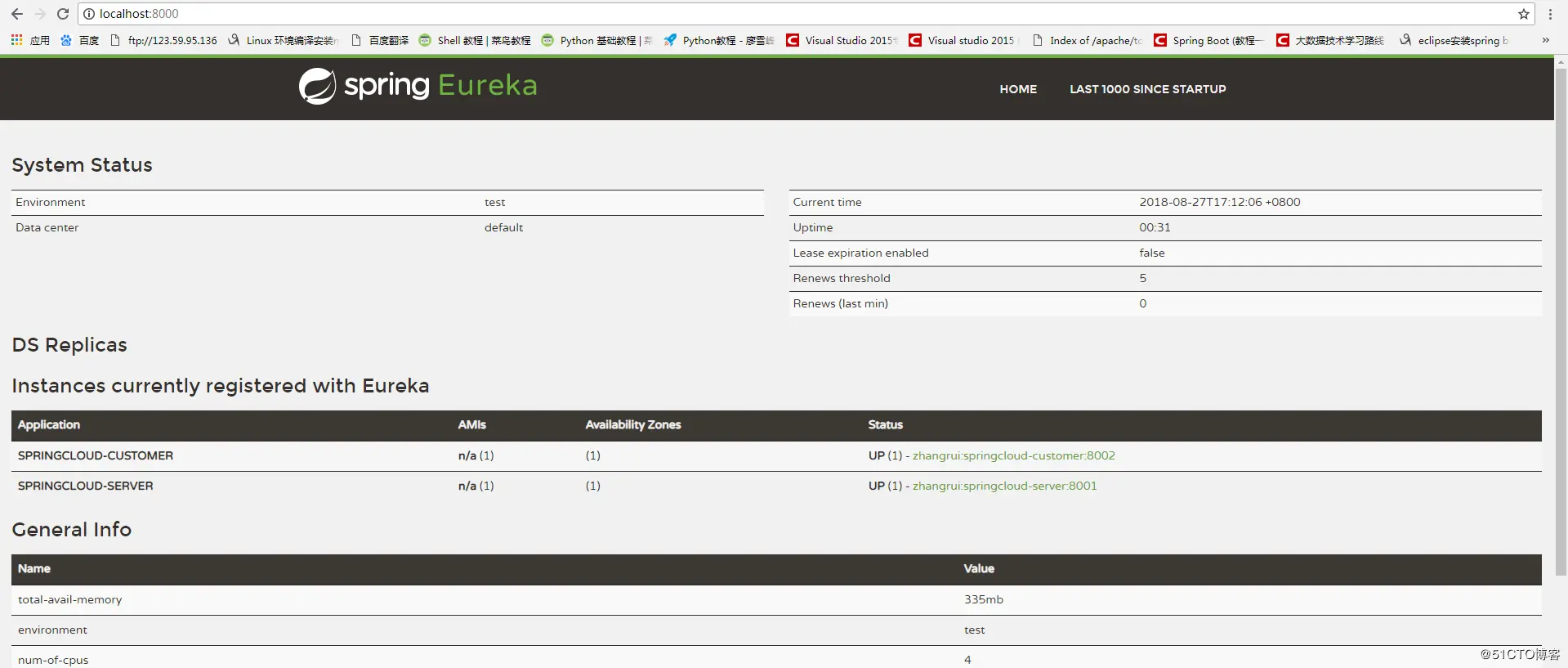Click Renews threshold label

coord(842,278)
